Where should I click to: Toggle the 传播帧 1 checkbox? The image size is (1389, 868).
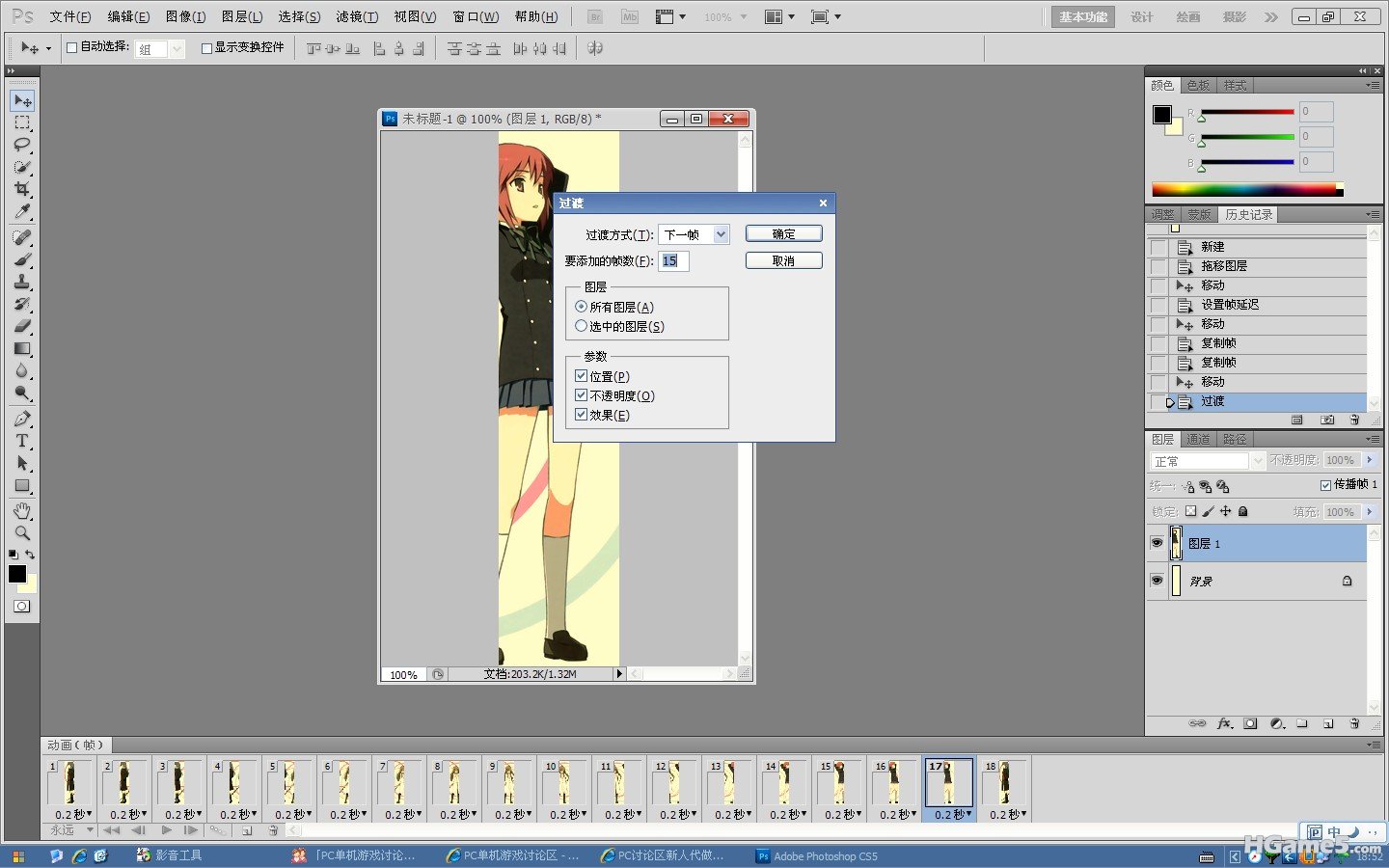coord(1325,485)
